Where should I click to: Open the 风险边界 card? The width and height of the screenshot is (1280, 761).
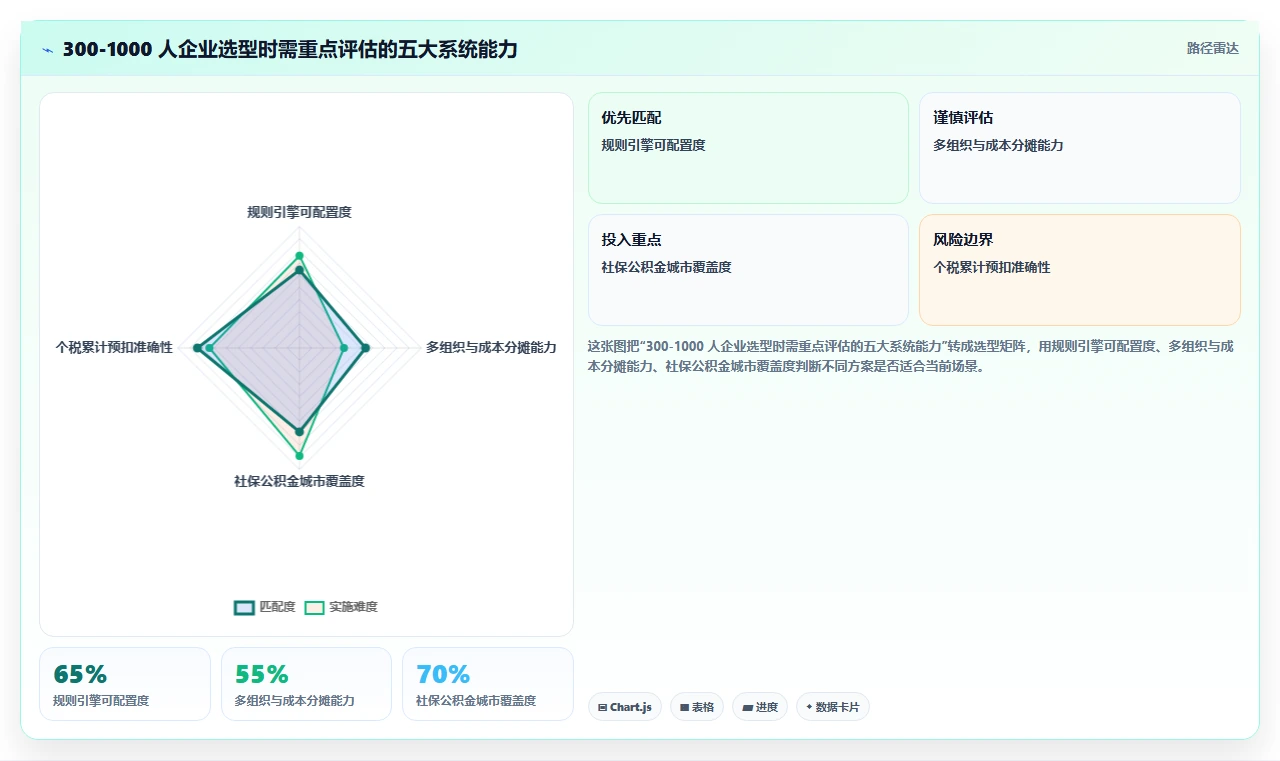1080,270
